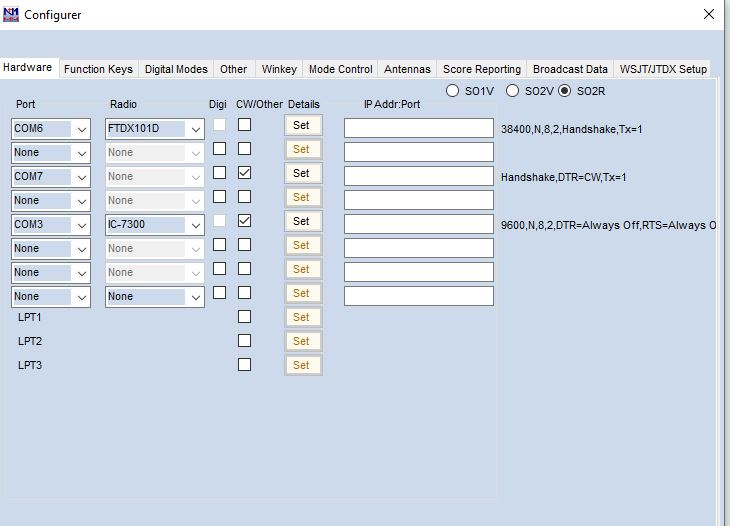This screenshot has height=526, width=730.
Task: Select the SO2V radio button
Action: (x=512, y=91)
